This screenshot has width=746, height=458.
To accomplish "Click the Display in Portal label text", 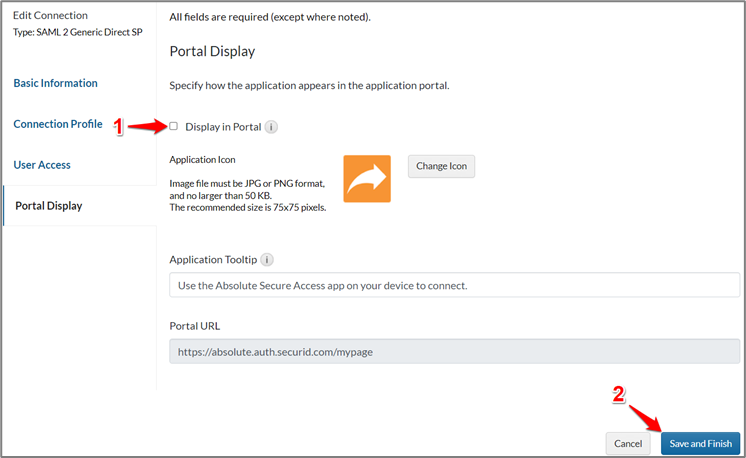I will coord(223,127).
